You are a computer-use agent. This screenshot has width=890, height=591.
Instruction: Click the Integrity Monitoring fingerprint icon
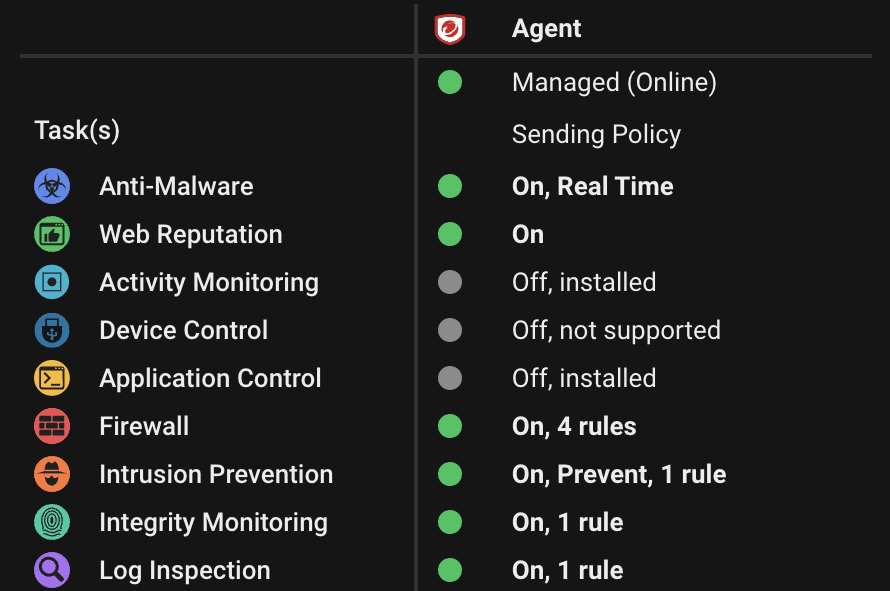[51, 522]
